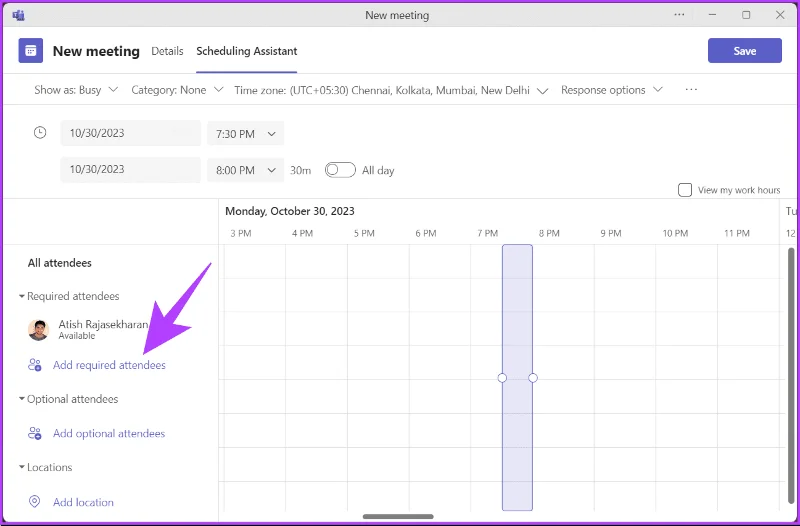
Task: Click the Atish Rajasekharan attendee name
Action: (x=103, y=324)
